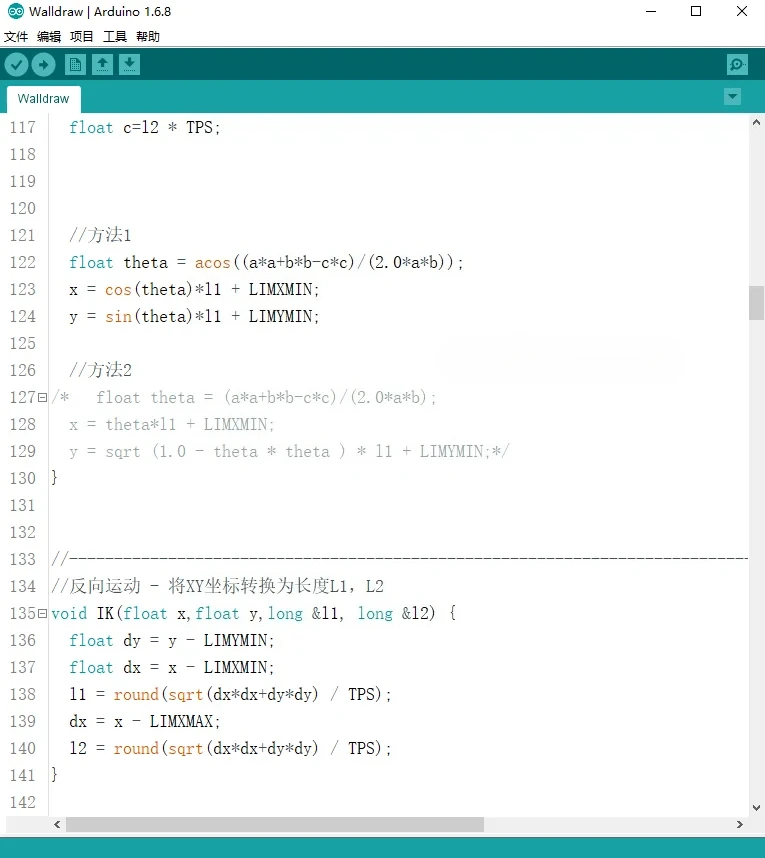Click the comment '//方法2'
The image size is (765, 858).
click(100, 370)
